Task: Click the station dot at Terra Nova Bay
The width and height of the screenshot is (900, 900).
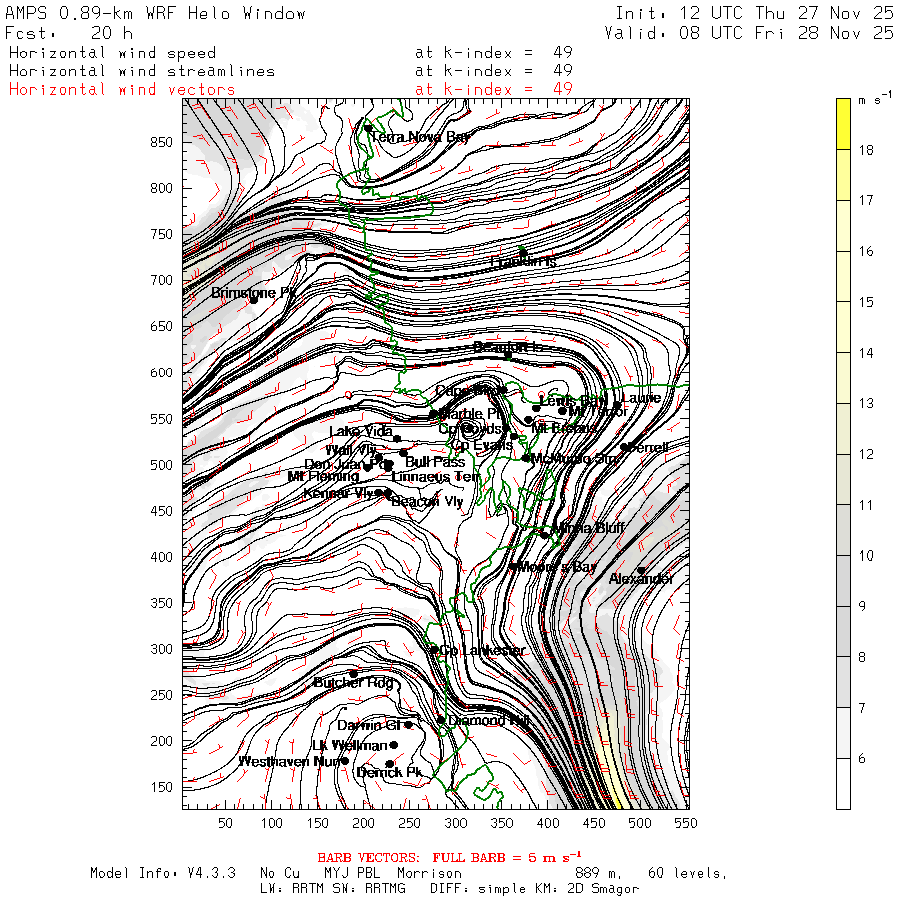Action: tap(368, 127)
